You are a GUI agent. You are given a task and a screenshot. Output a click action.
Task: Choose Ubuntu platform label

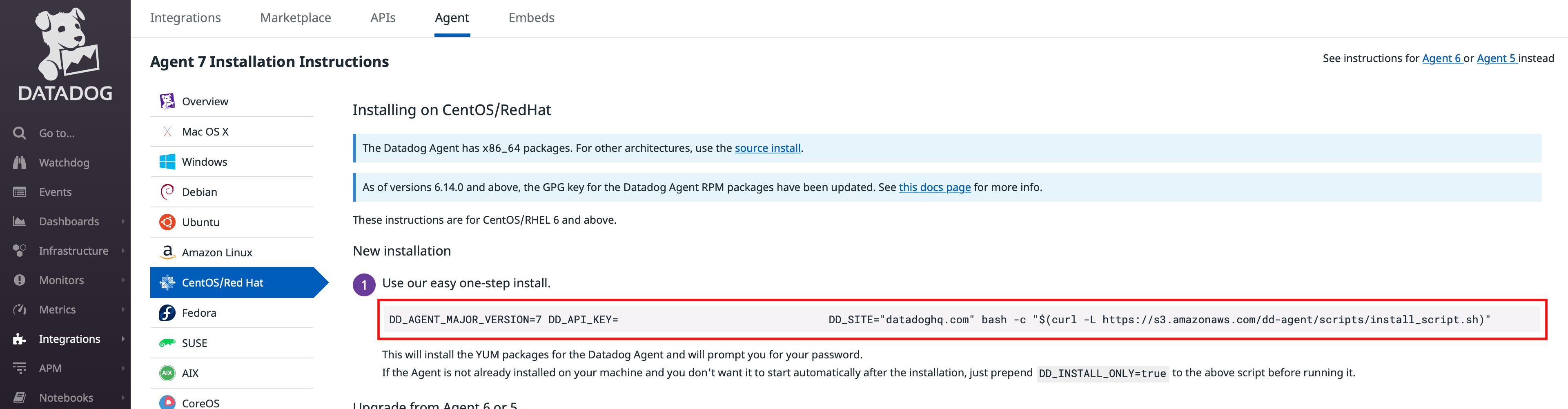tap(201, 222)
